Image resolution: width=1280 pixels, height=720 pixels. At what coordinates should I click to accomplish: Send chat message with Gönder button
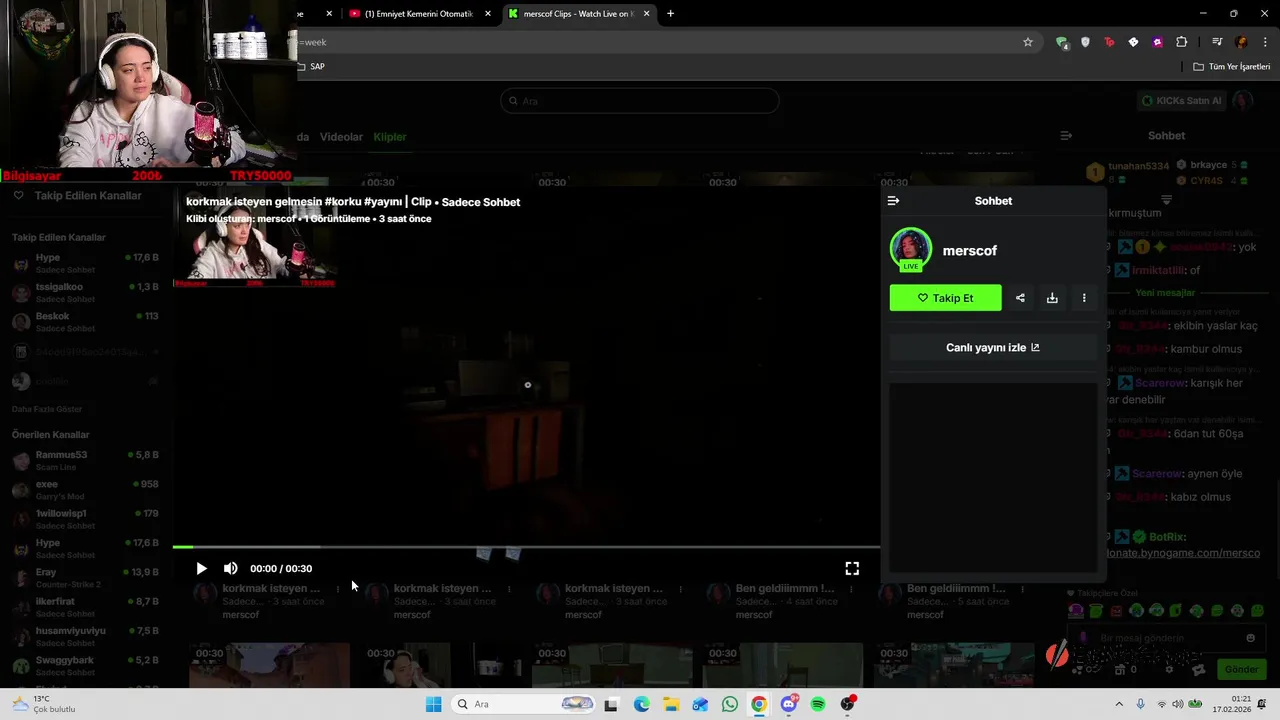1241,669
